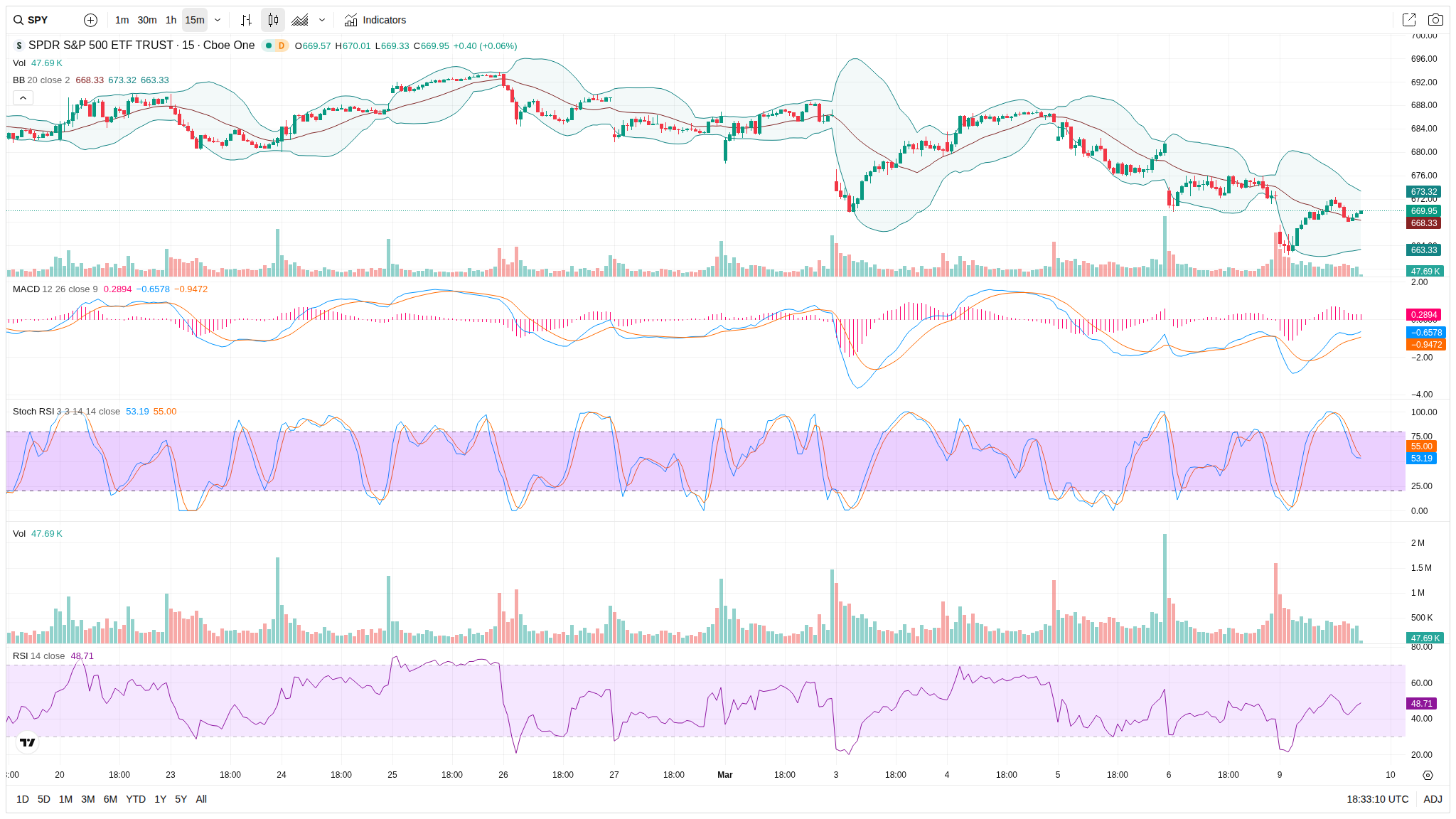Take a chart snapshot with camera icon
The height and width of the screenshot is (819, 1456).
point(1435,20)
